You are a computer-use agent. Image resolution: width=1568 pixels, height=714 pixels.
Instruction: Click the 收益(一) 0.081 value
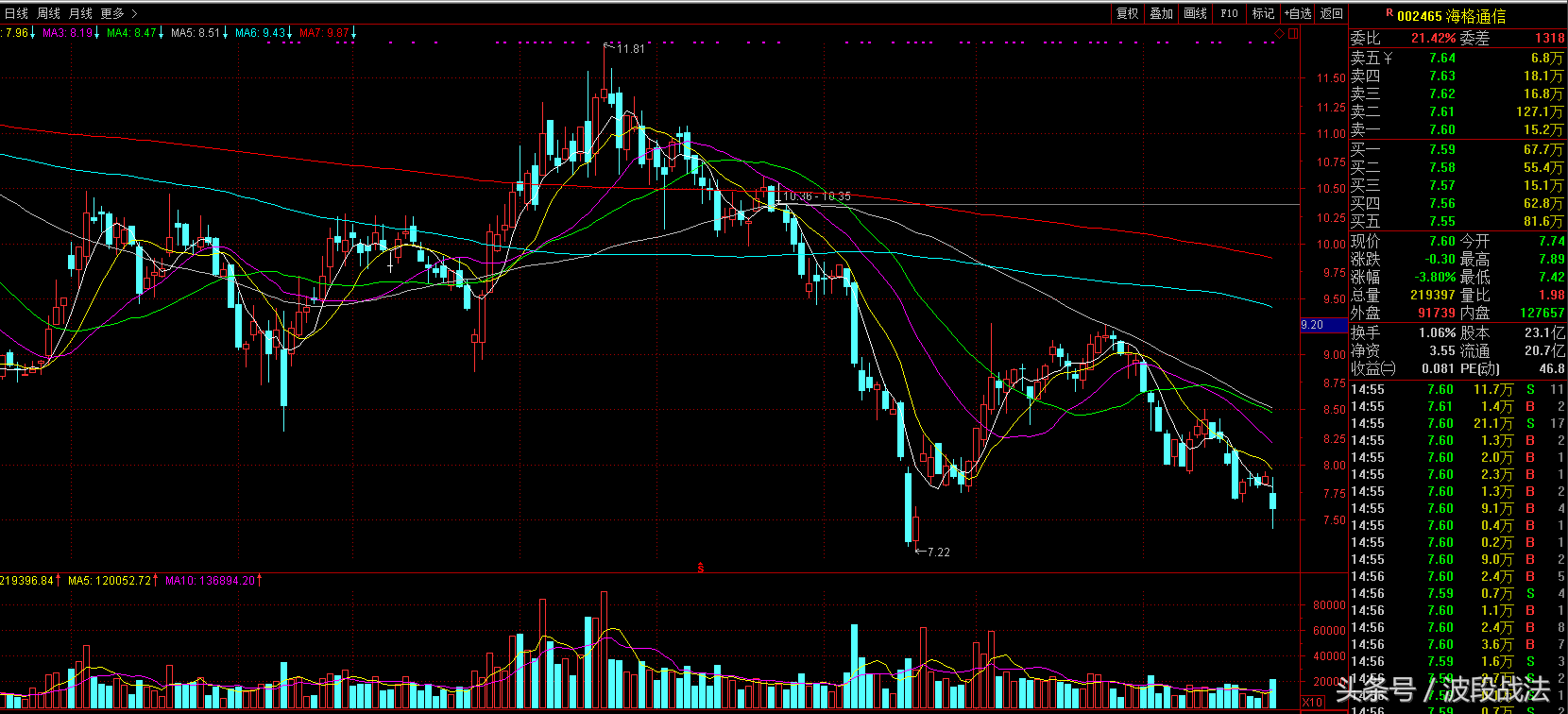1438,368
